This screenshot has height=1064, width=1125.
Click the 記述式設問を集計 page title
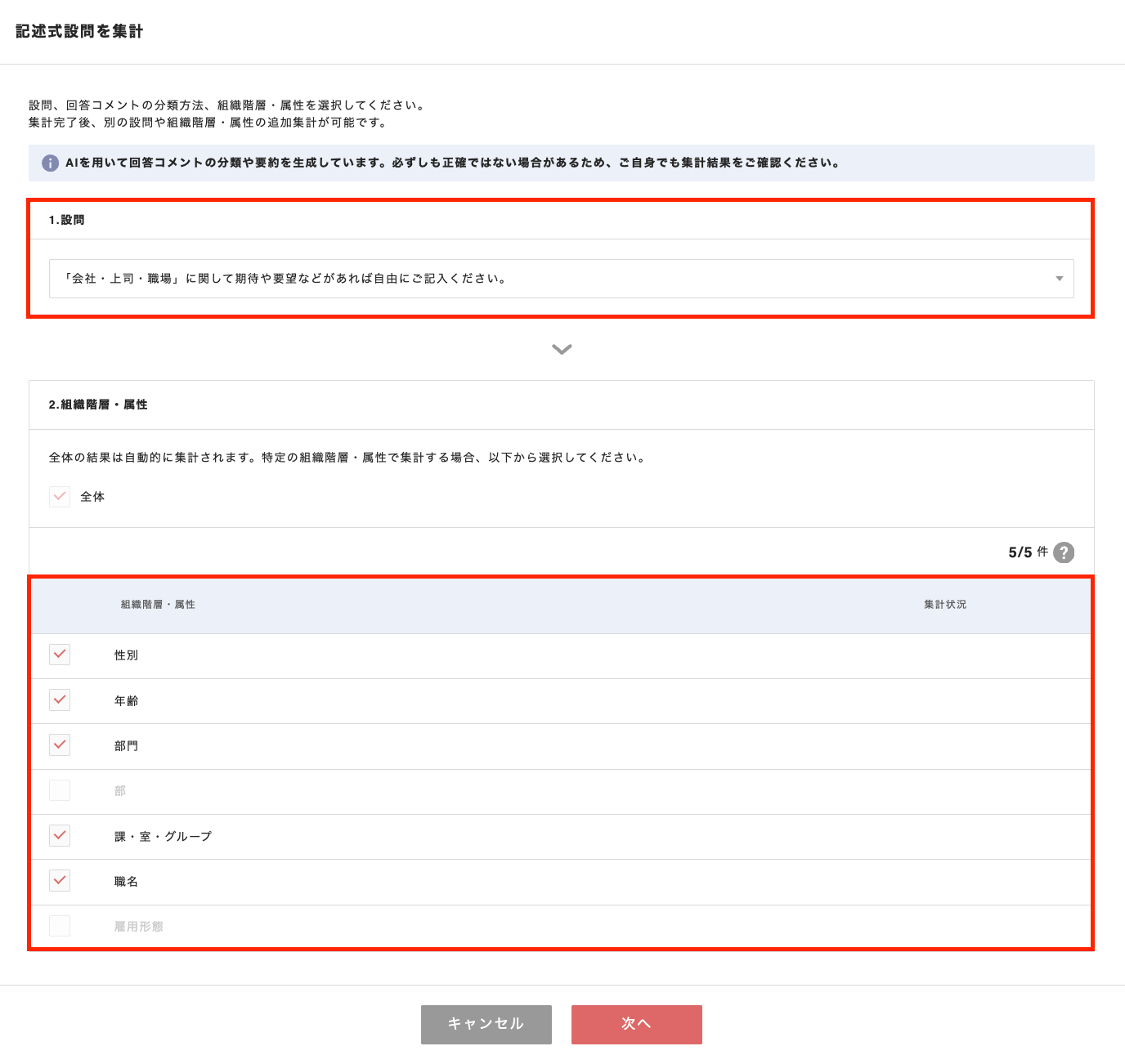(x=79, y=31)
